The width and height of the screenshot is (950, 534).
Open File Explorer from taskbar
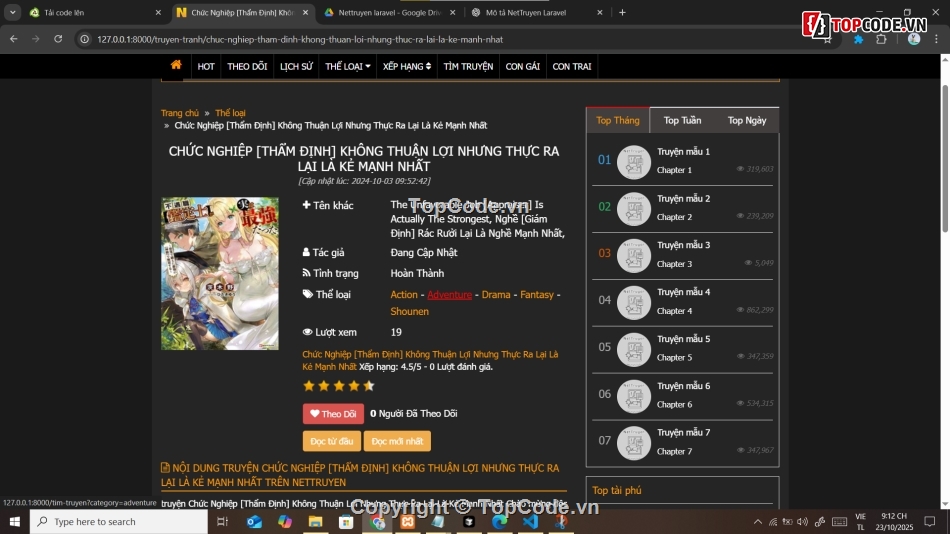pos(315,522)
